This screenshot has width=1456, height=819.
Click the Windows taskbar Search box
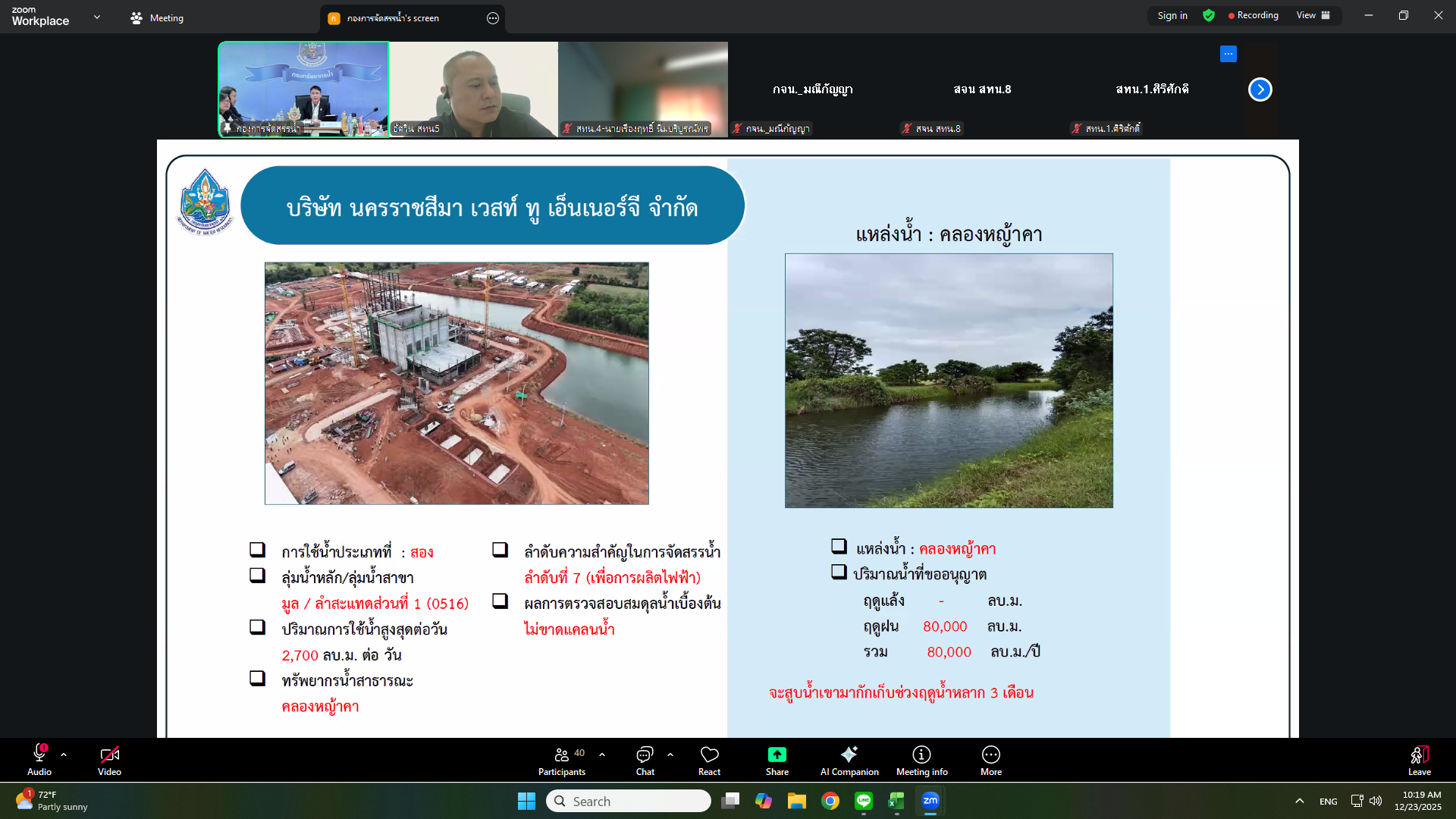click(x=629, y=802)
